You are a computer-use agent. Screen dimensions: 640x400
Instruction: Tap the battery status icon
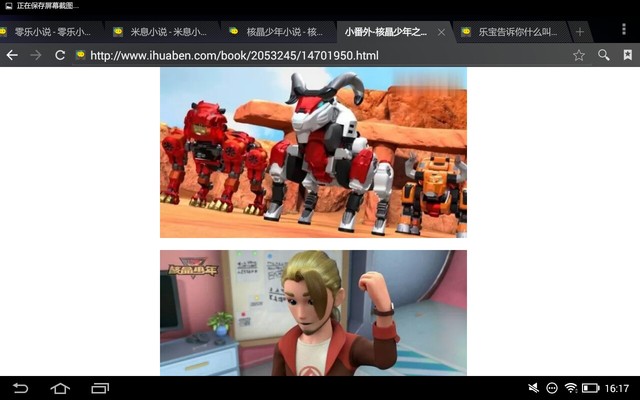pyautogui.click(x=590, y=388)
